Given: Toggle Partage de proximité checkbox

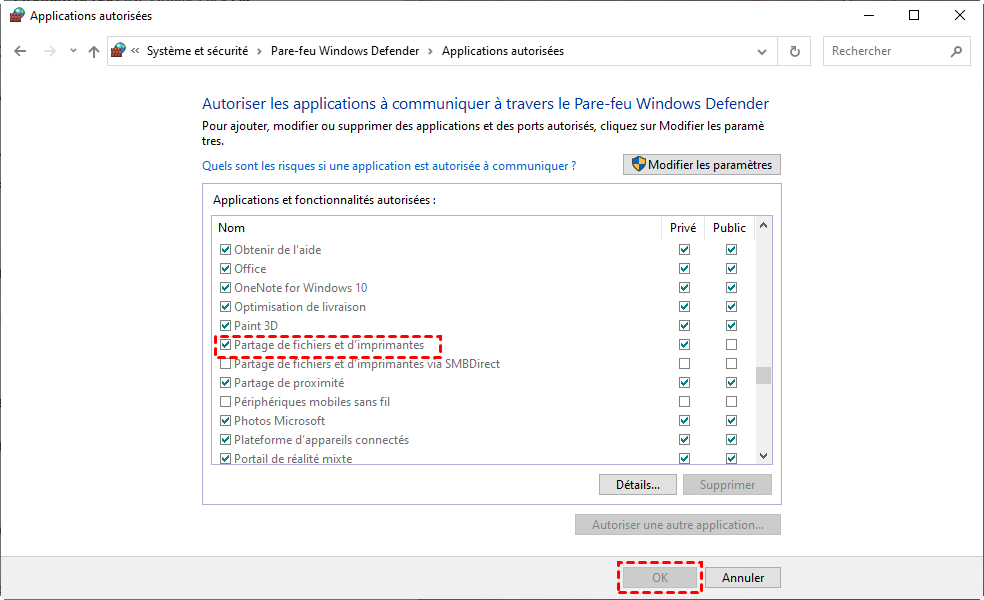Looking at the screenshot, I should click(225, 383).
